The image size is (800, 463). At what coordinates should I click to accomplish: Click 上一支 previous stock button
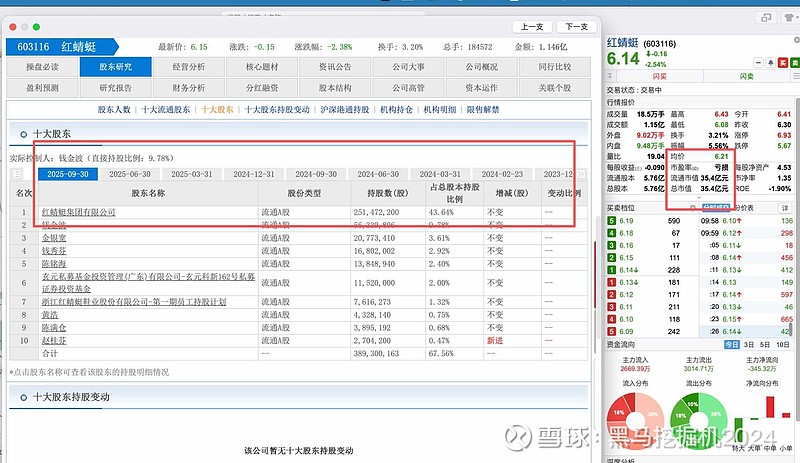pos(532,27)
